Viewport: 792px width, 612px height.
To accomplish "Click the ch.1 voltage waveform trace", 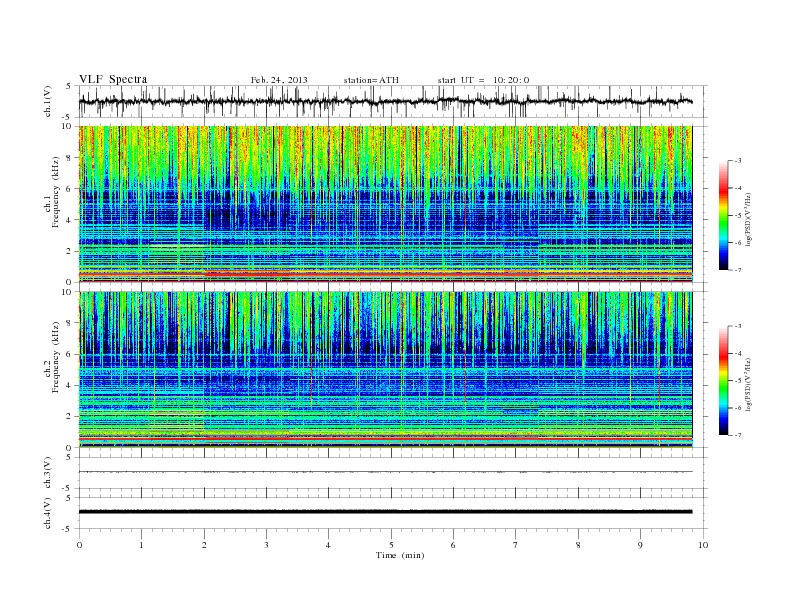I will 385,101.
